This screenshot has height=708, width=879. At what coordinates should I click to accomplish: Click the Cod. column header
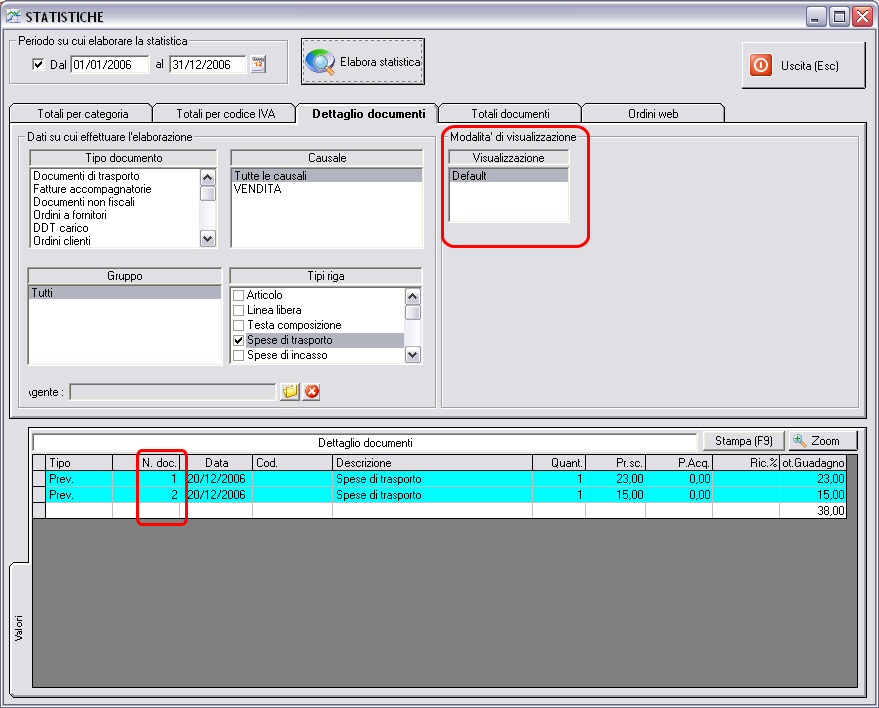(x=292, y=463)
